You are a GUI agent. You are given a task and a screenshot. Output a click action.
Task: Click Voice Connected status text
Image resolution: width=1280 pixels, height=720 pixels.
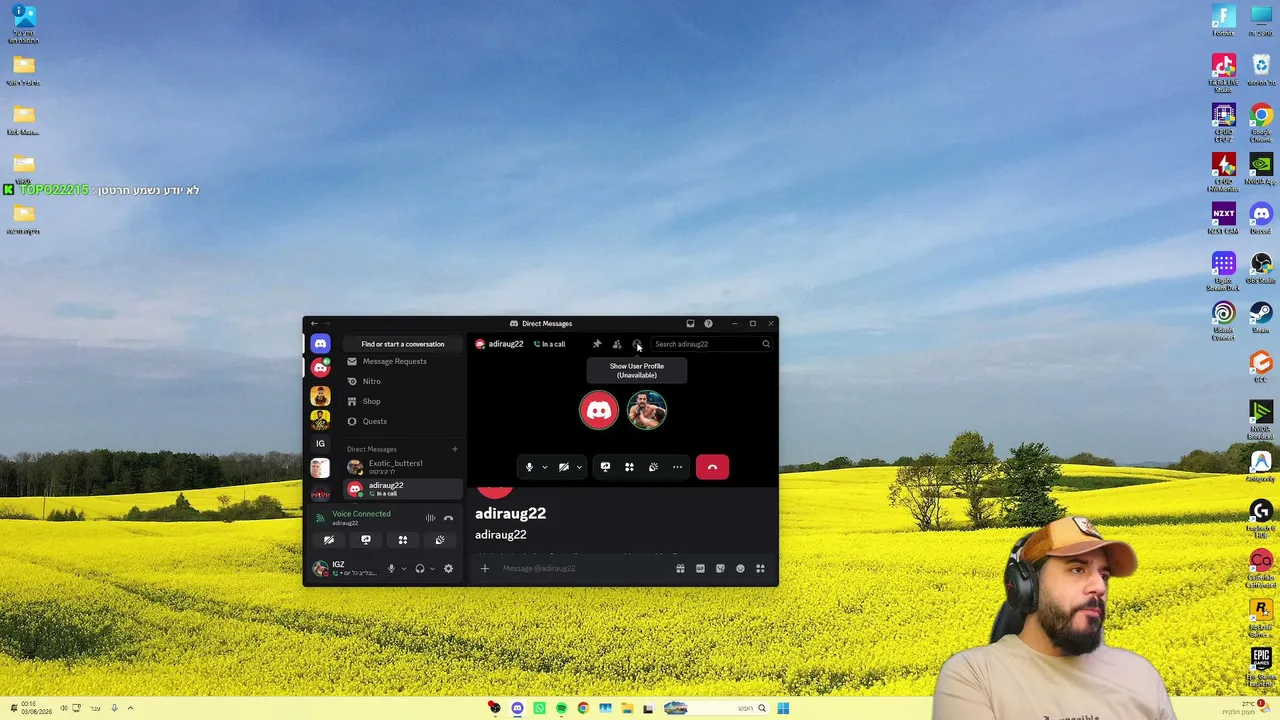361,514
